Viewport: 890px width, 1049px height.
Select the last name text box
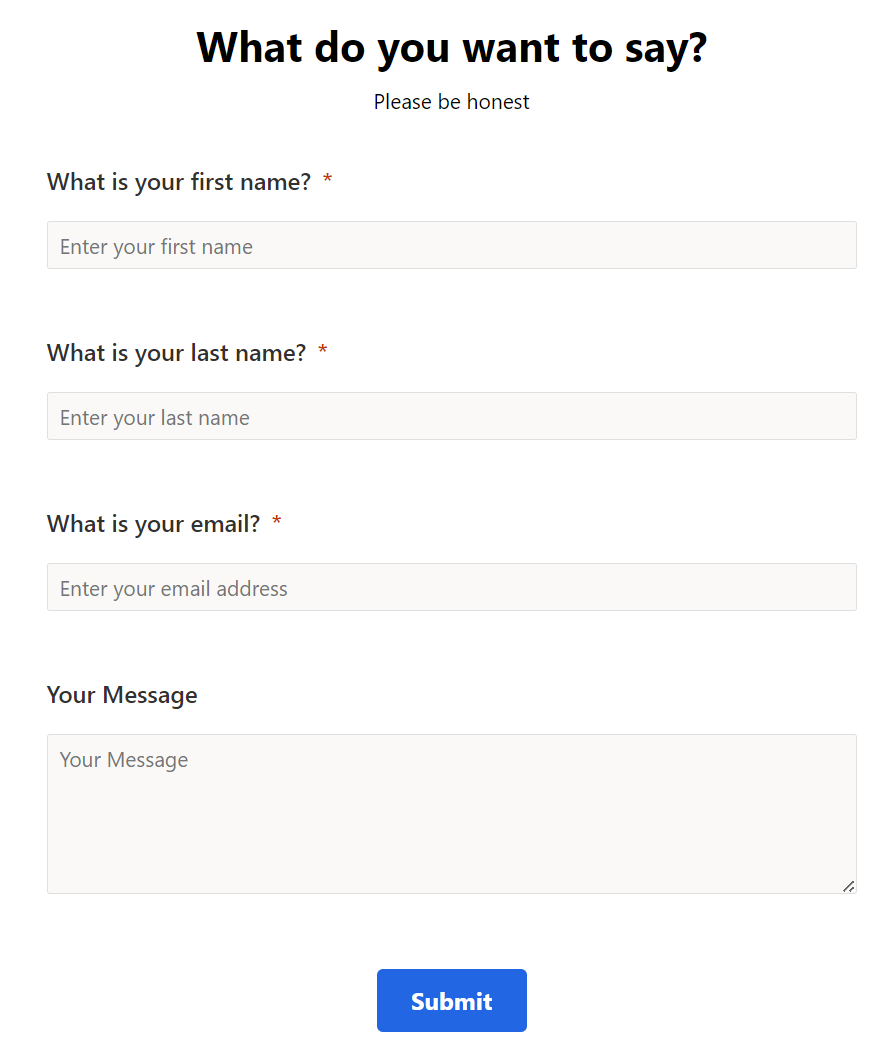[x=451, y=416]
